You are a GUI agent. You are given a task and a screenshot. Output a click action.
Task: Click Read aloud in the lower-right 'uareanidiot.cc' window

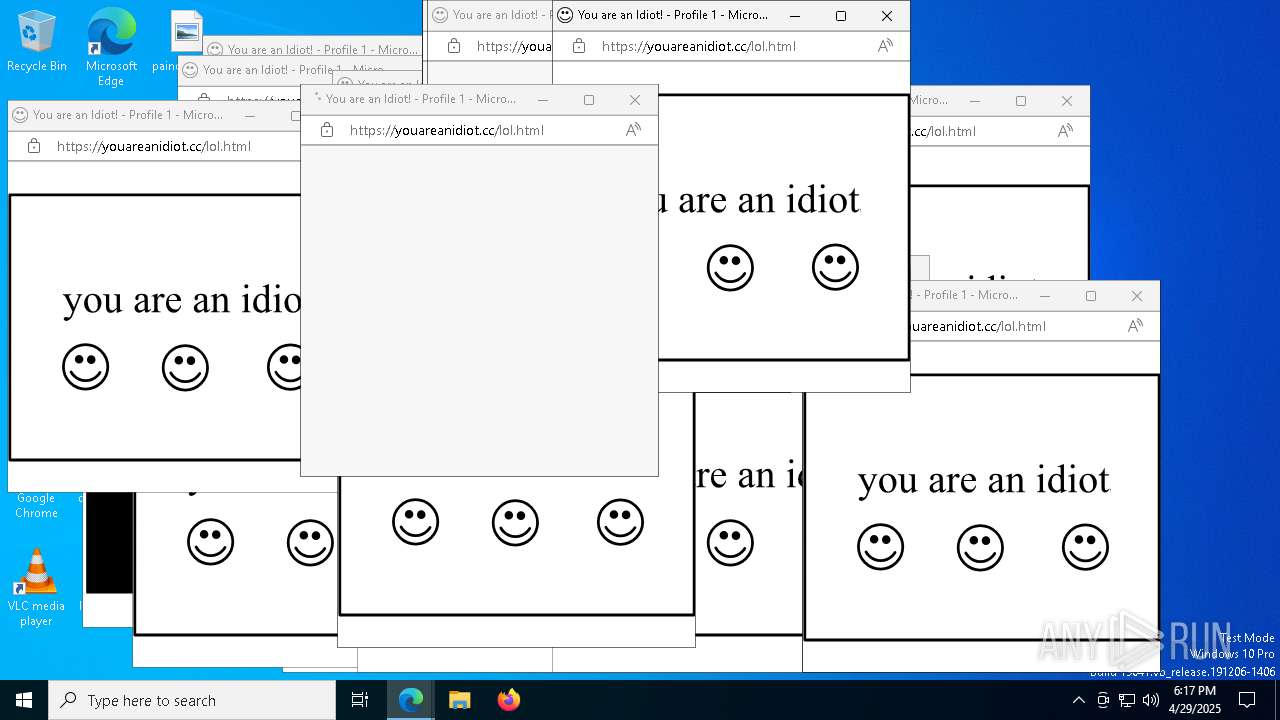click(1135, 326)
